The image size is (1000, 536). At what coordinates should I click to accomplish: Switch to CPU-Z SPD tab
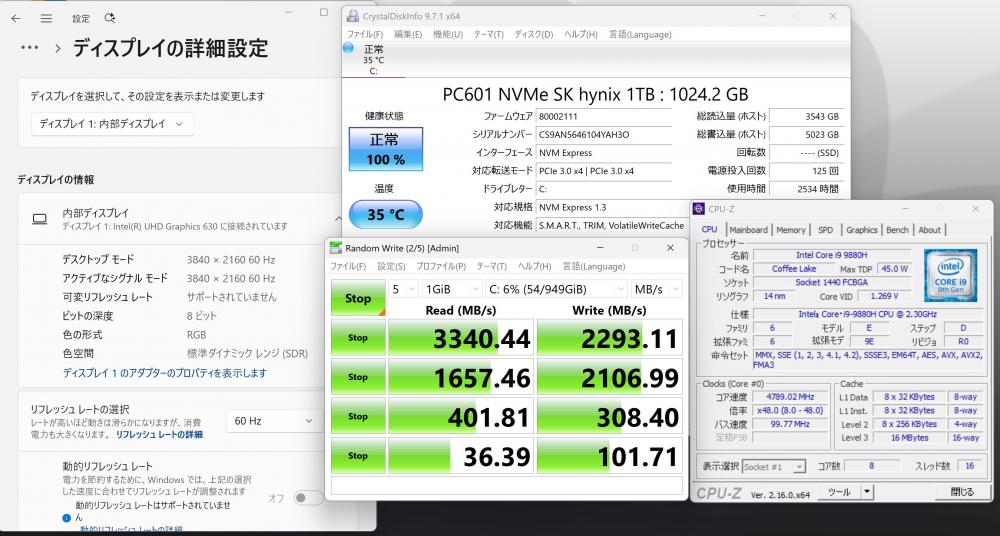(825, 230)
